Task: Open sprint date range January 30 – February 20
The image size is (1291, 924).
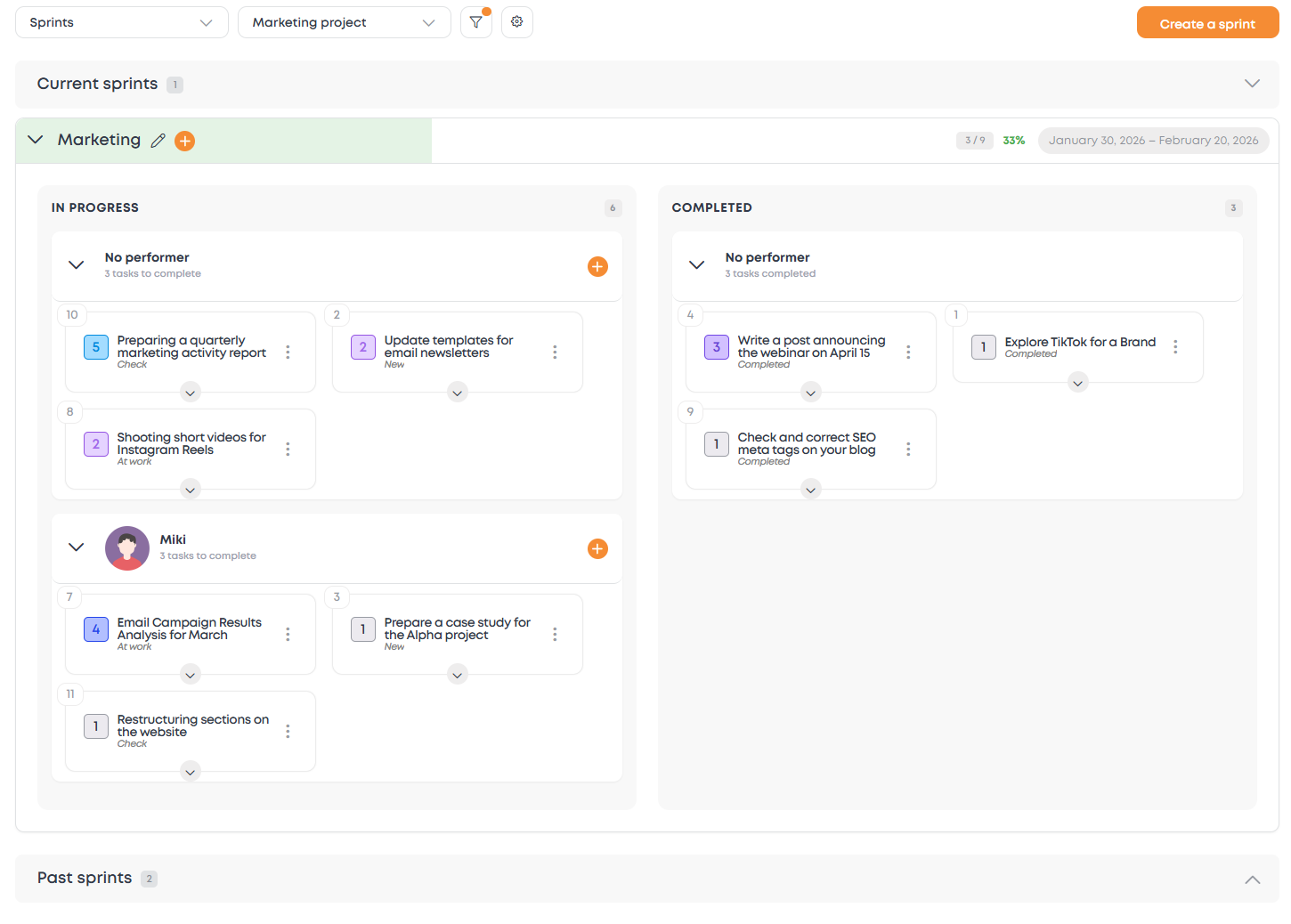Action: [1153, 141]
